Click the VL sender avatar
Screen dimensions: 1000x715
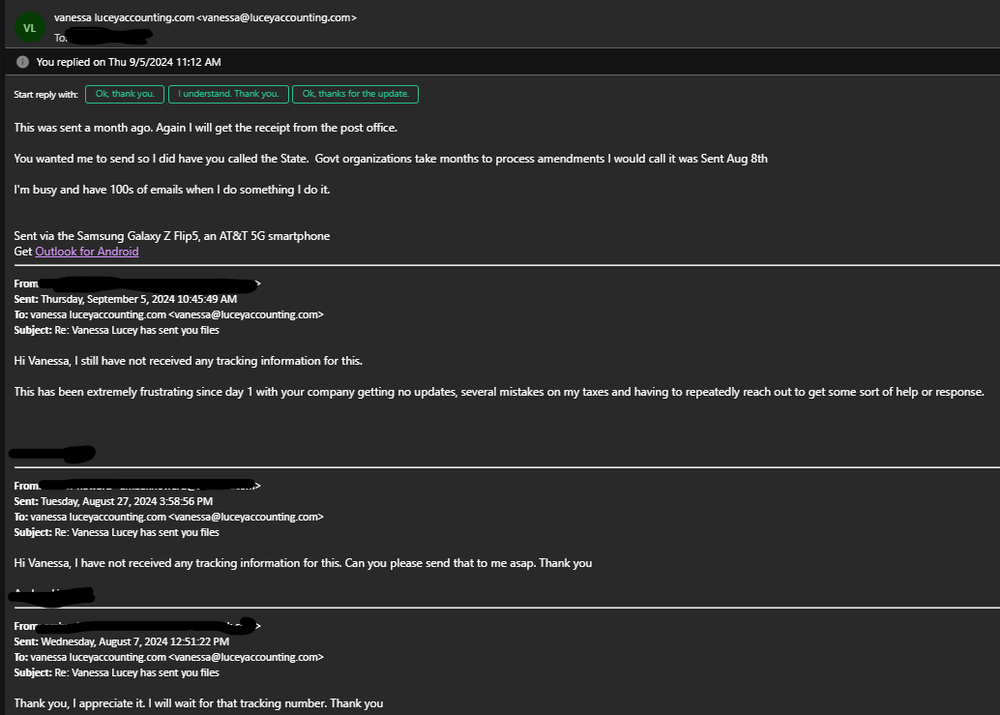[x=29, y=27]
